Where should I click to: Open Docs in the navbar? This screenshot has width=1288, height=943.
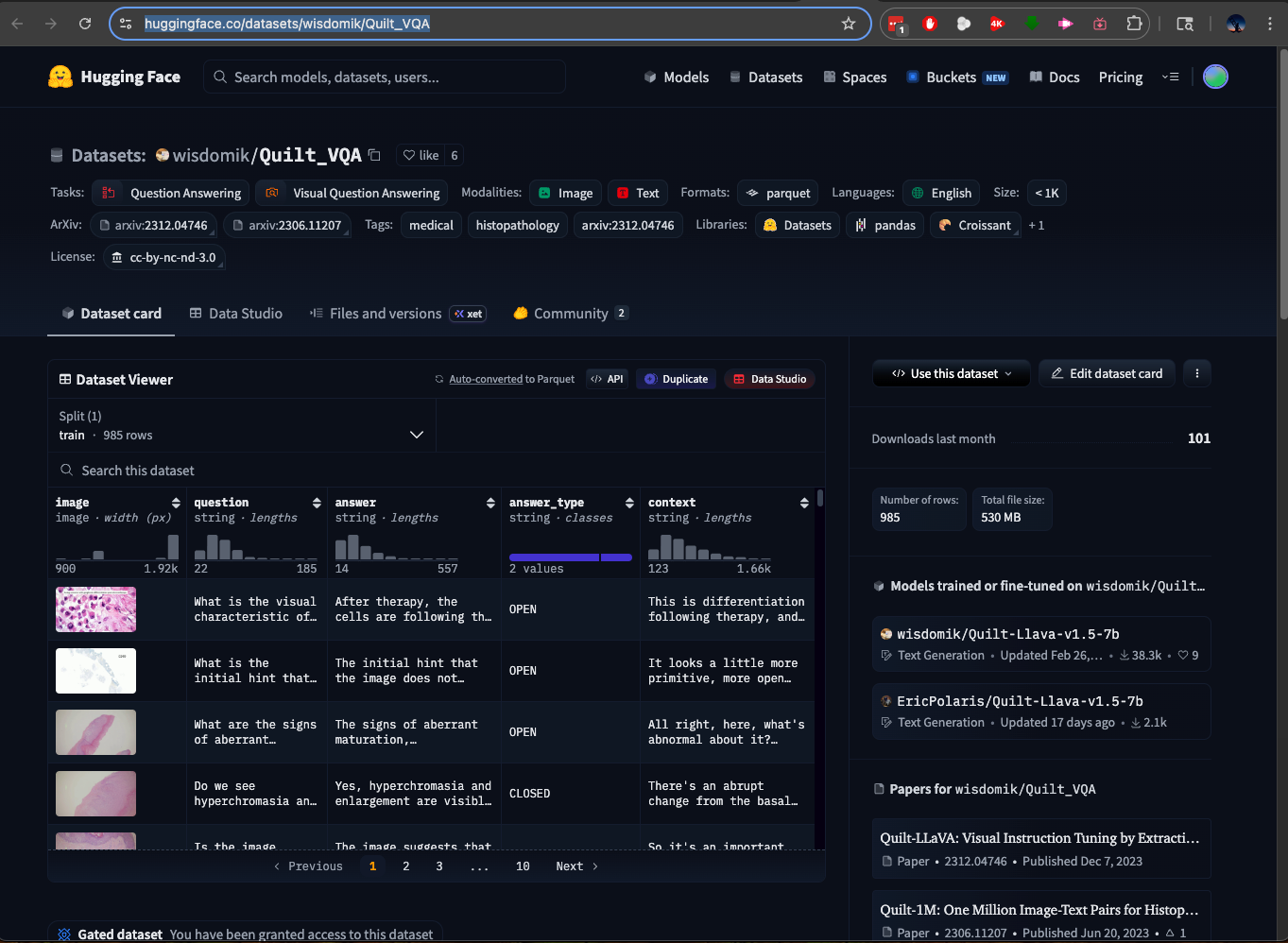(1055, 77)
